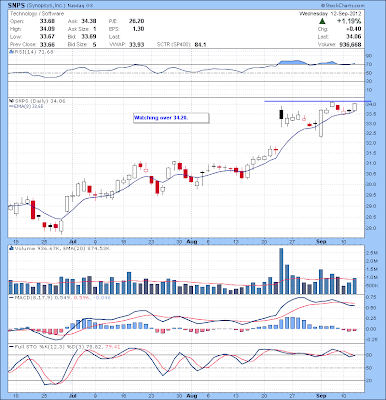Click the black candlestick near 33.5
386x400 pixels.
[281, 115]
